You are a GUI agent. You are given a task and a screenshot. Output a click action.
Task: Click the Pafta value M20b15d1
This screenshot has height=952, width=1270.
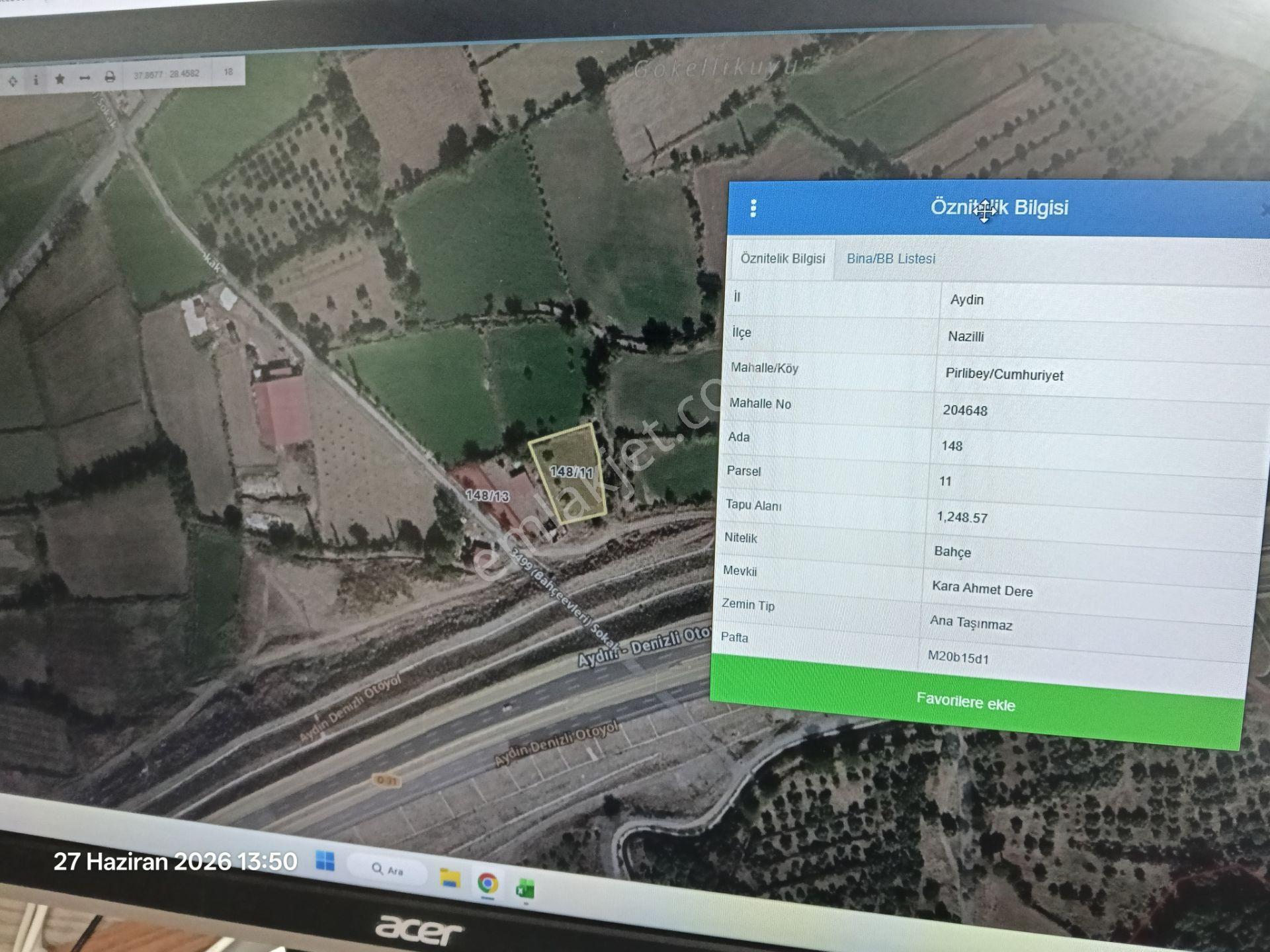tap(958, 657)
